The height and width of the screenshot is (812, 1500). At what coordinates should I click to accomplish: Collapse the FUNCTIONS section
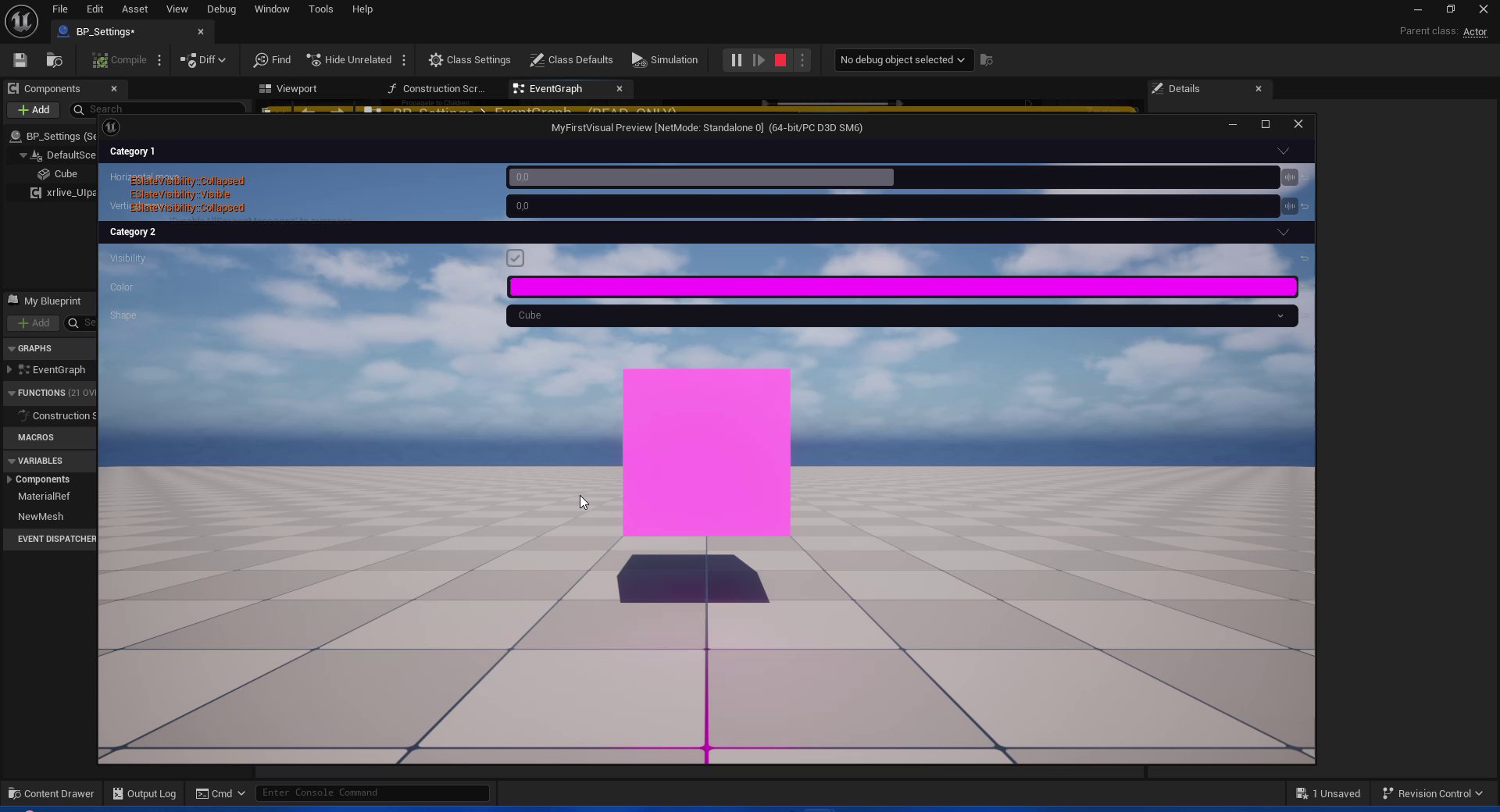11,394
